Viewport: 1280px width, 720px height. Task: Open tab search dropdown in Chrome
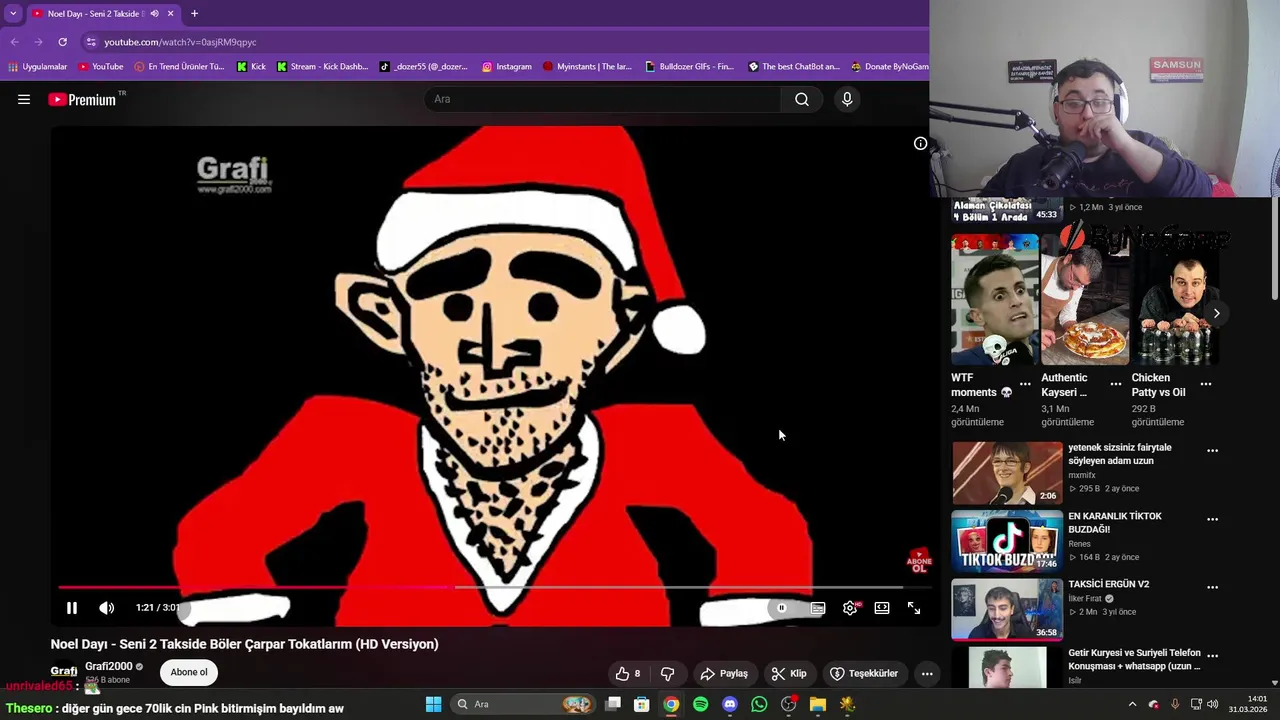(13, 13)
